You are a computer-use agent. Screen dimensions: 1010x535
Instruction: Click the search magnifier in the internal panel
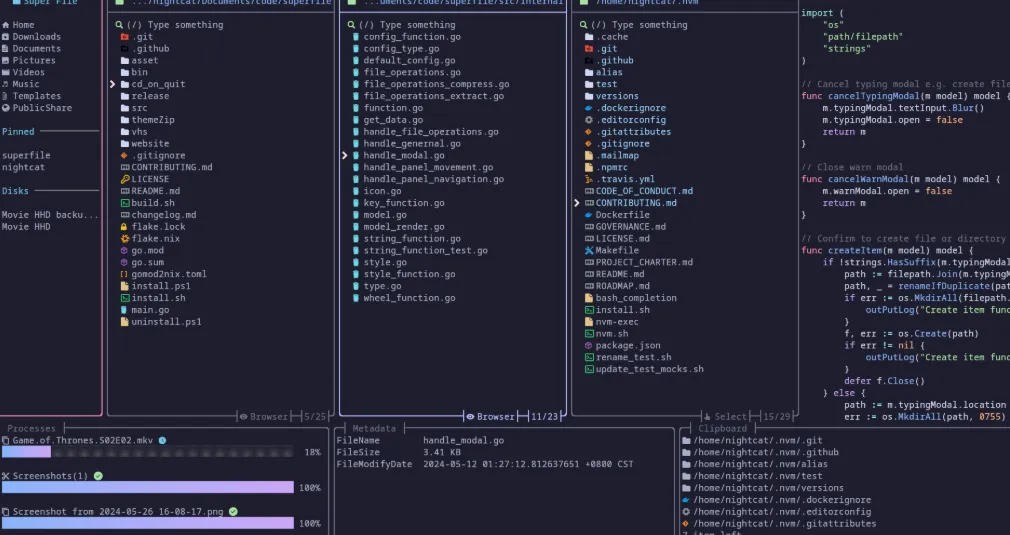(351, 25)
